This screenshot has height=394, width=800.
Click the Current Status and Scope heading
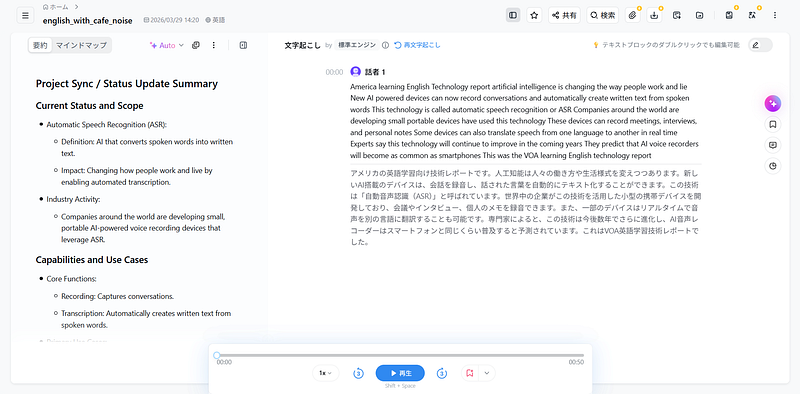pos(89,106)
